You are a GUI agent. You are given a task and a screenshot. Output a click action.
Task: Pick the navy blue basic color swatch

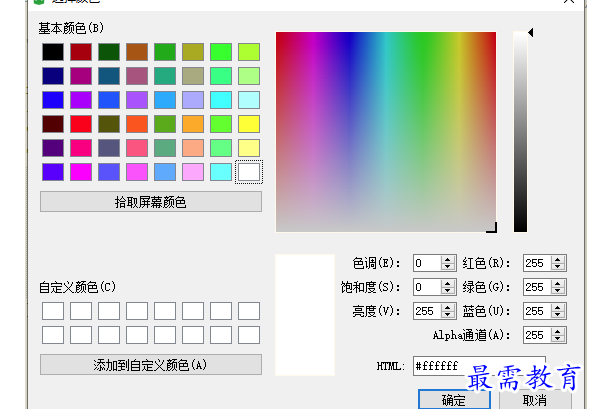click(53, 76)
